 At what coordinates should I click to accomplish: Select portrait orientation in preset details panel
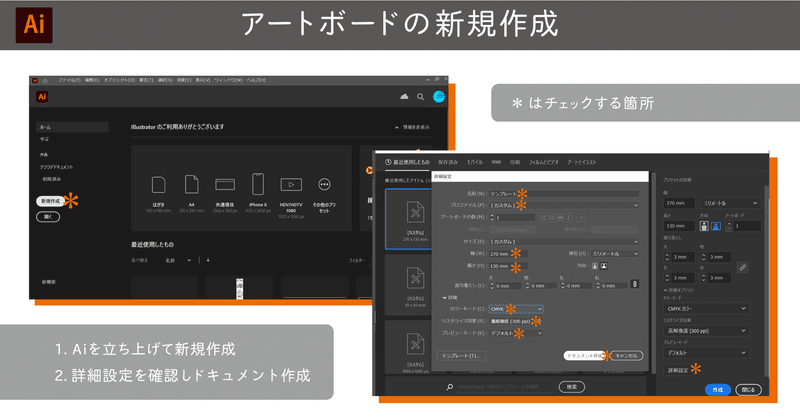[x=704, y=226]
